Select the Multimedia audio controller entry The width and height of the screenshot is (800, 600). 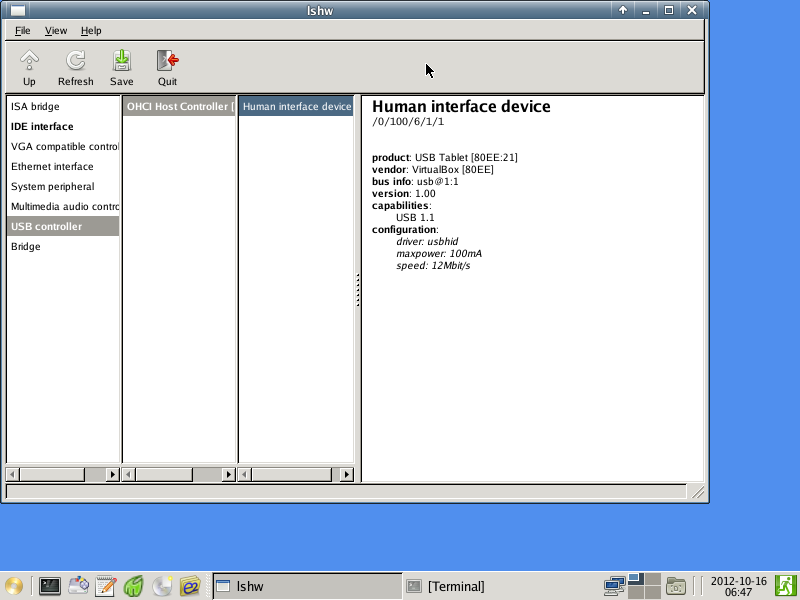pyautogui.click(x=63, y=206)
